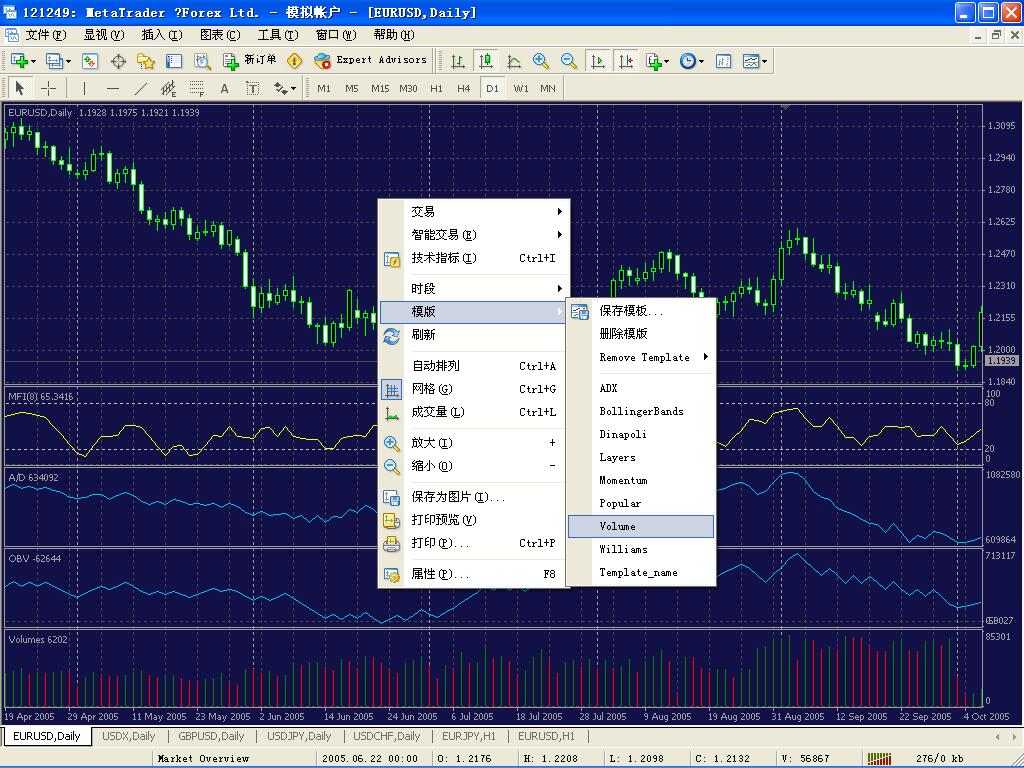Click the crosshair cursor tool
The height and width of the screenshot is (768, 1024).
47,88
